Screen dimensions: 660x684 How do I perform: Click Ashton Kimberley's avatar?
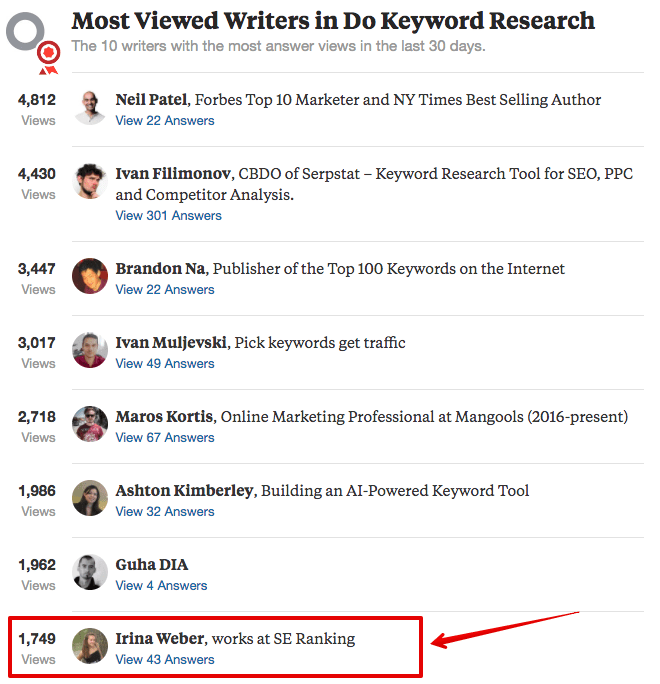(90, 498)
